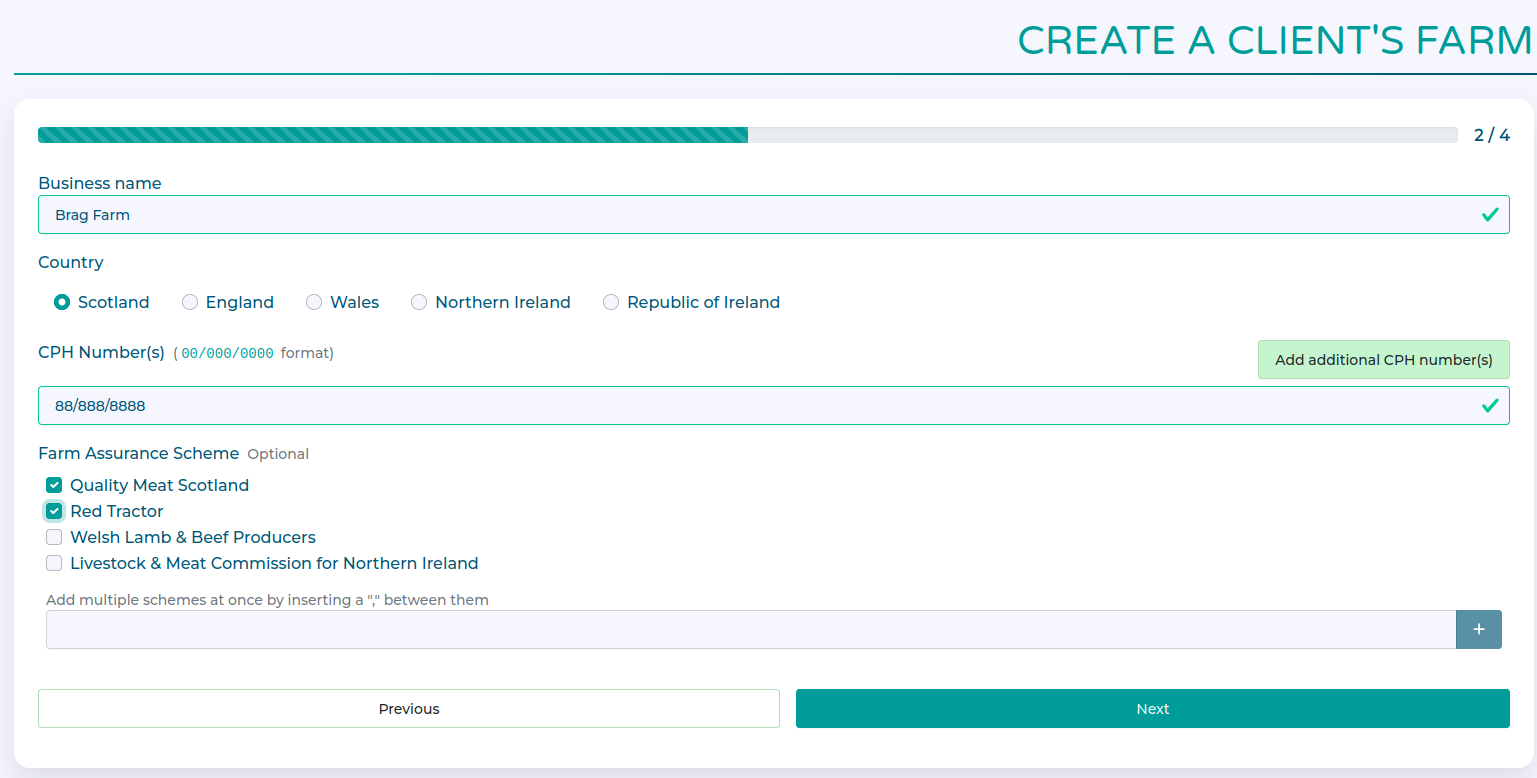Check Livestock & Meat Commission for Northern Ireland
The width and height of the screenshot is (1537, 778).
tap(54, 564)
